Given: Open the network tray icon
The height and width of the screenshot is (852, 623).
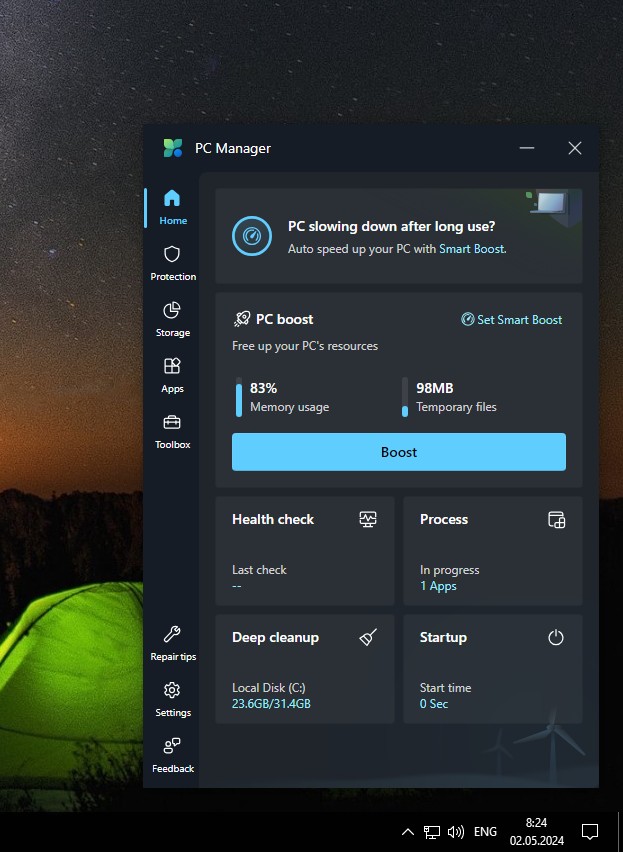Looking at the screenshot, I should point(432,831).
